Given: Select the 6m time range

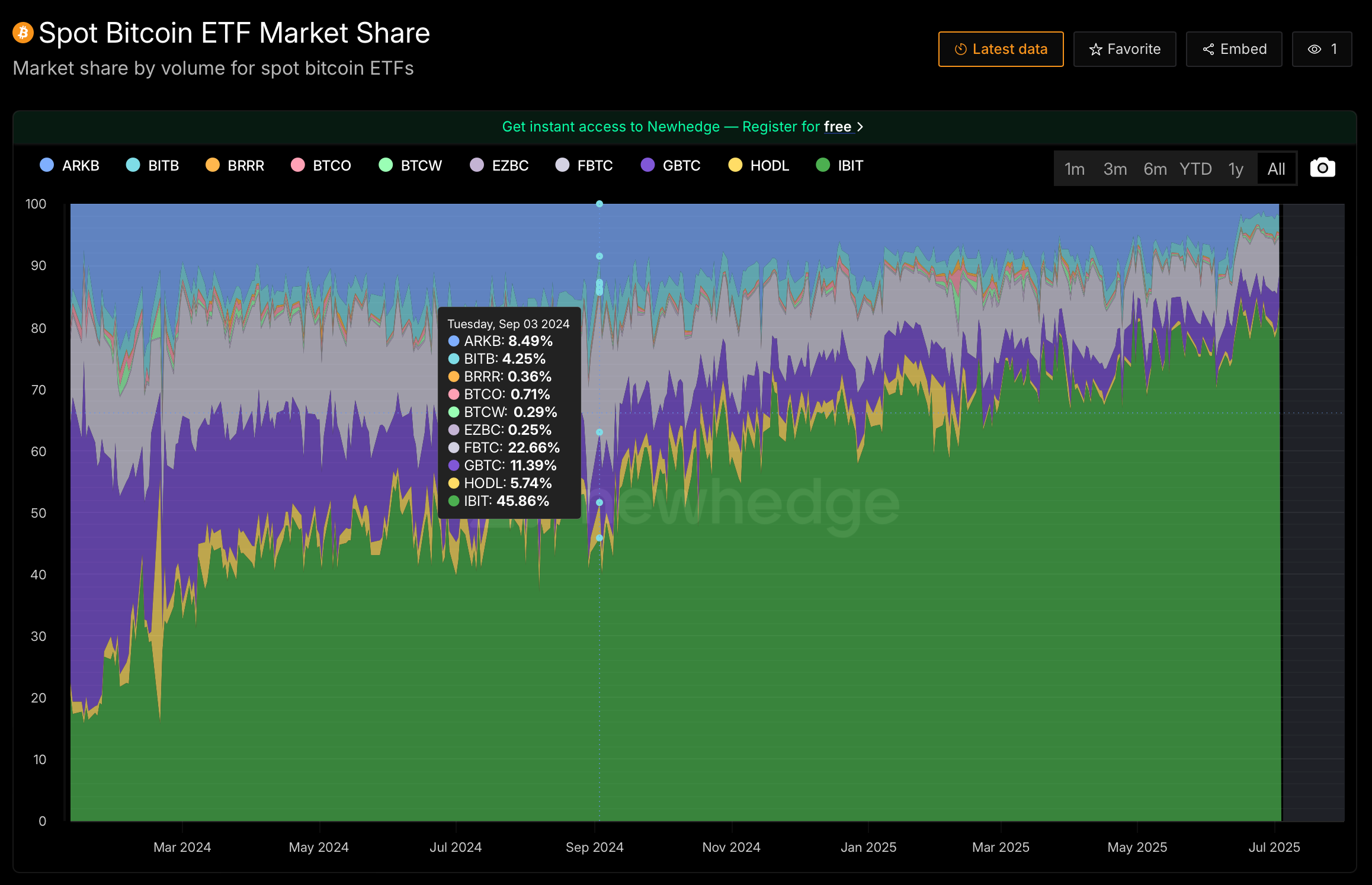Looking at the screenshot, I should pyautogui.click(x=1155, y=169).
